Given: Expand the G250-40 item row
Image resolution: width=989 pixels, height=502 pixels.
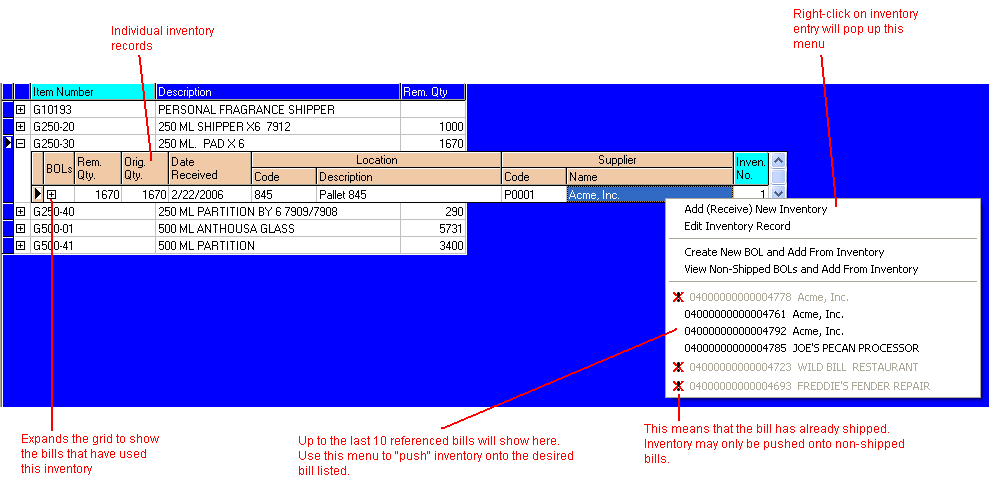Looking at the screenshot, I should pyautogui.click(x=21, y=212).
